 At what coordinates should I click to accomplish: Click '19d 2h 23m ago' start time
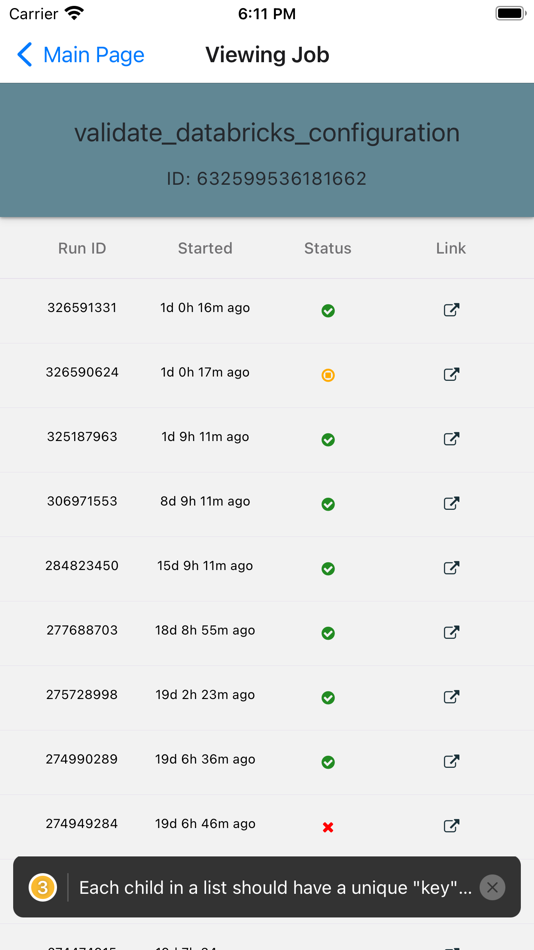tap(205, 695)
